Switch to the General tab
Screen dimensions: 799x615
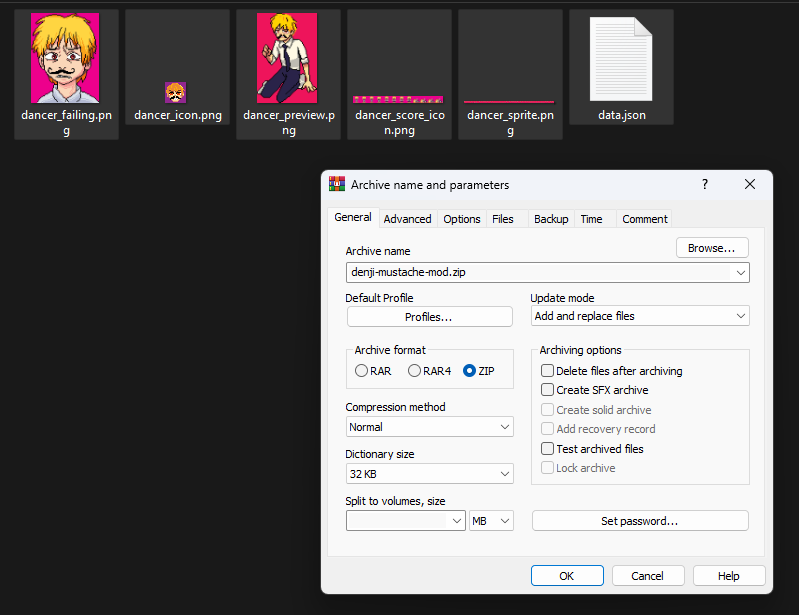(353, 218)
